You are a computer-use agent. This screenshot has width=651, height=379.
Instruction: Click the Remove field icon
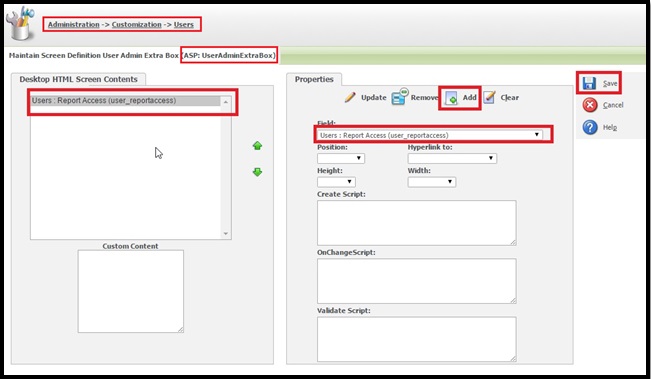(399, 96)
